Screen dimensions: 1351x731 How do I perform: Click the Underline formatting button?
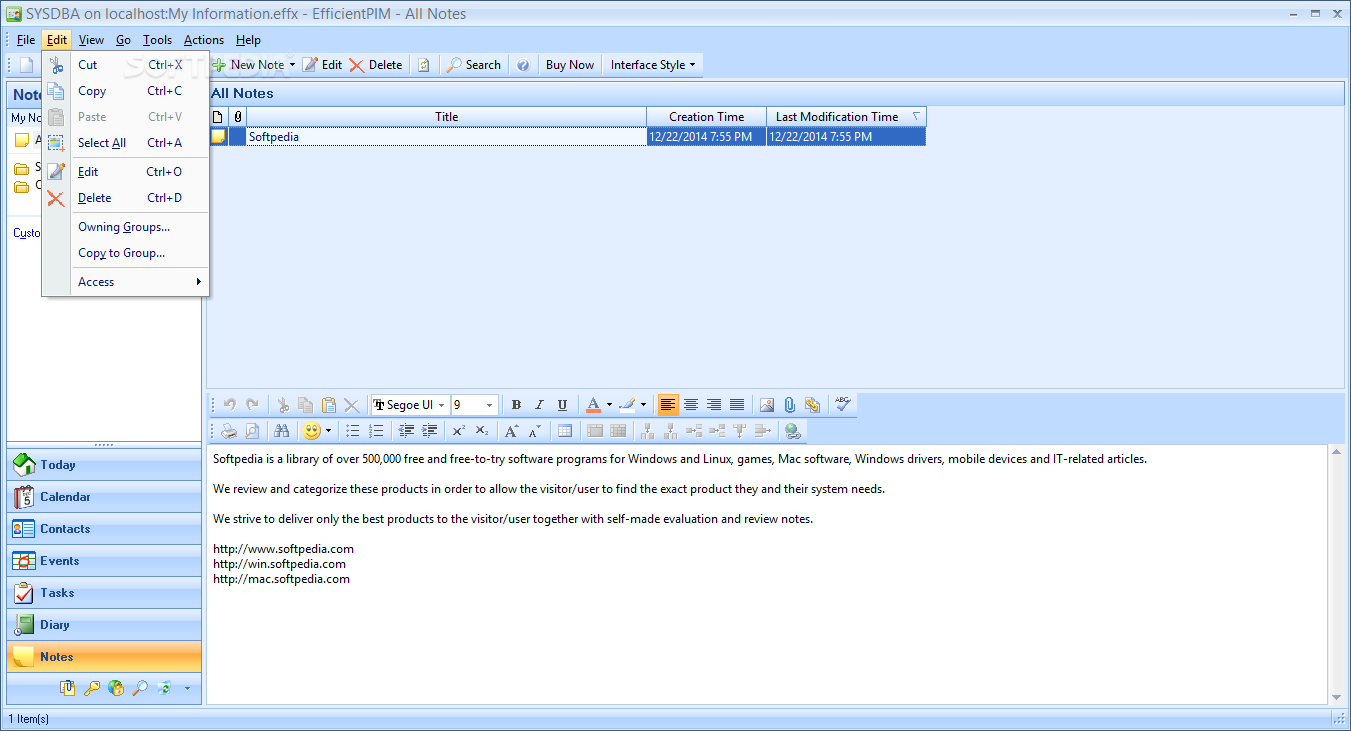[x=562, y=405]
